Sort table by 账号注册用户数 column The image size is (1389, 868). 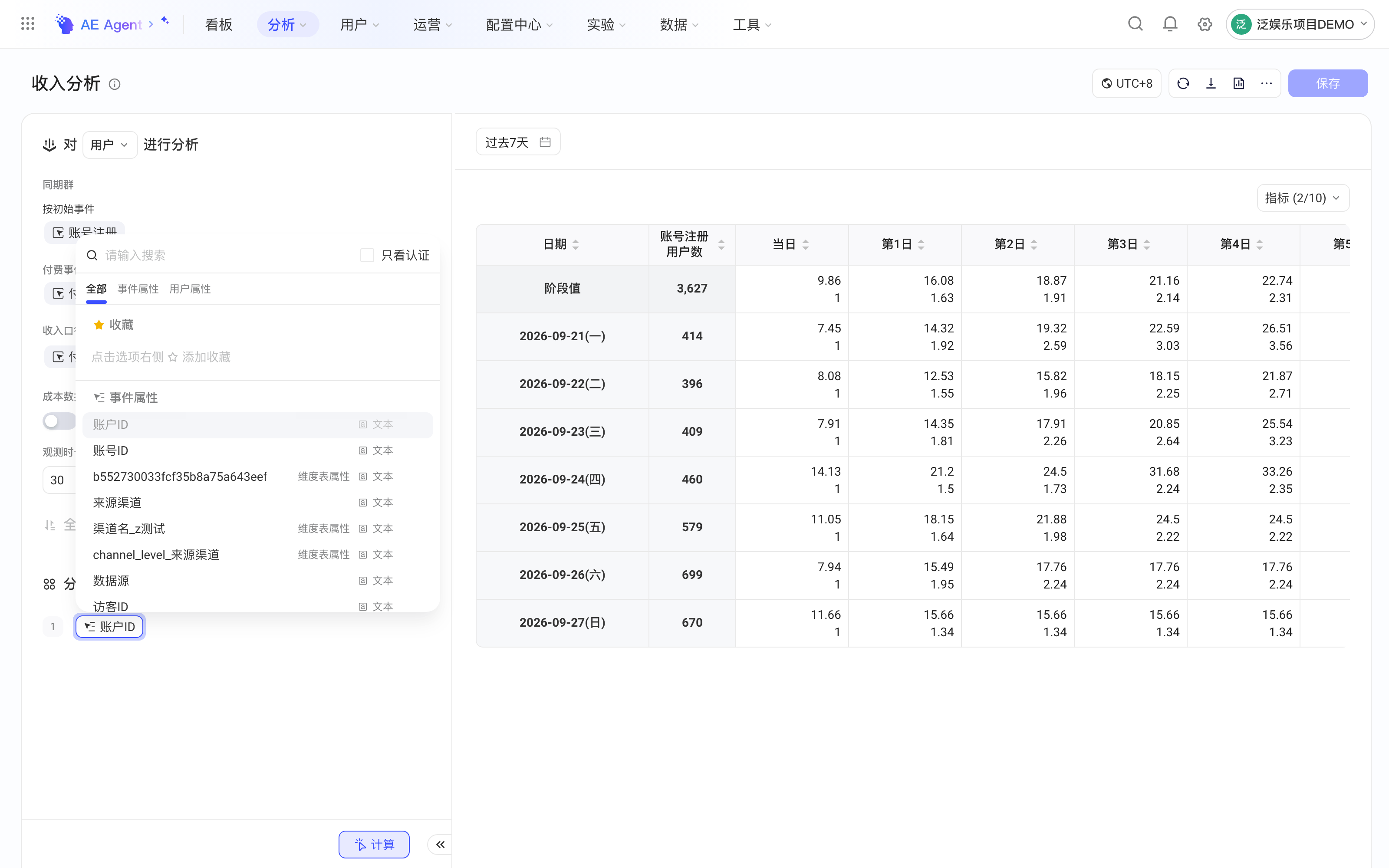click(x=721, y=244)
